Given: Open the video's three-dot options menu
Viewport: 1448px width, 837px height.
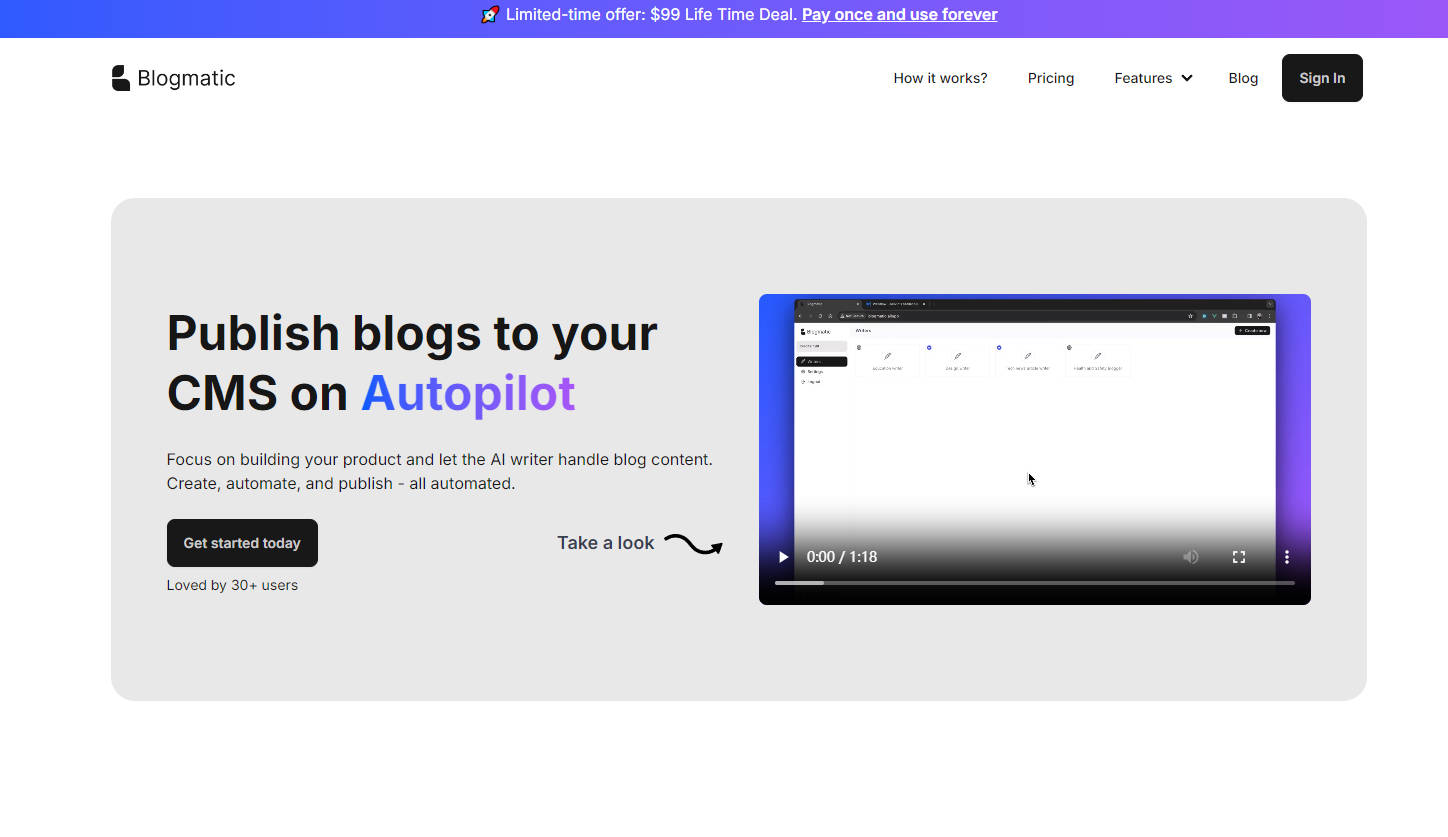Looking at the screenshot, I should pos(1286,557).
